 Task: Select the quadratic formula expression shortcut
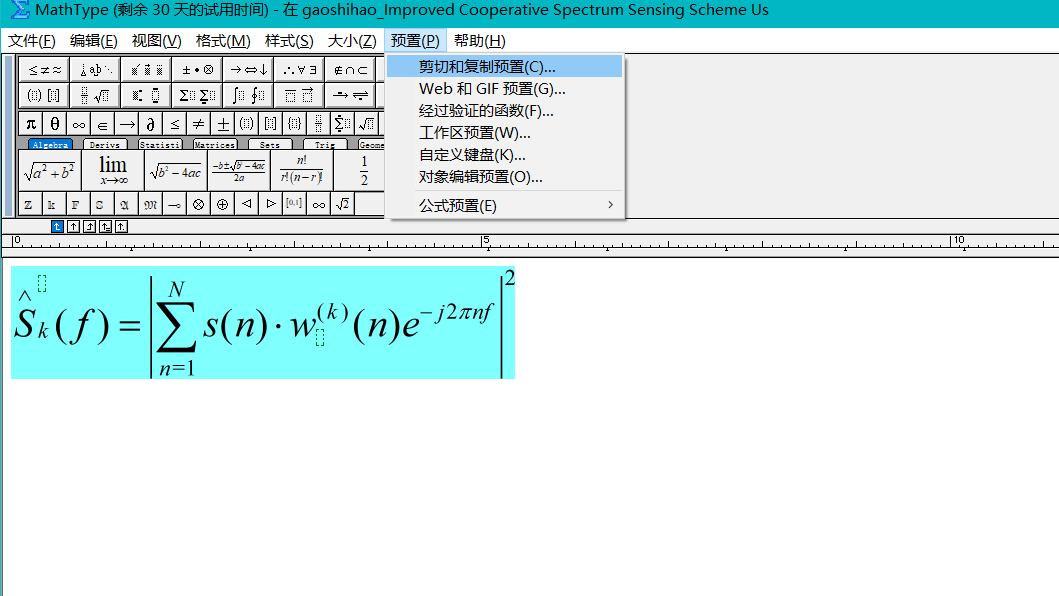tap(238, 170)
